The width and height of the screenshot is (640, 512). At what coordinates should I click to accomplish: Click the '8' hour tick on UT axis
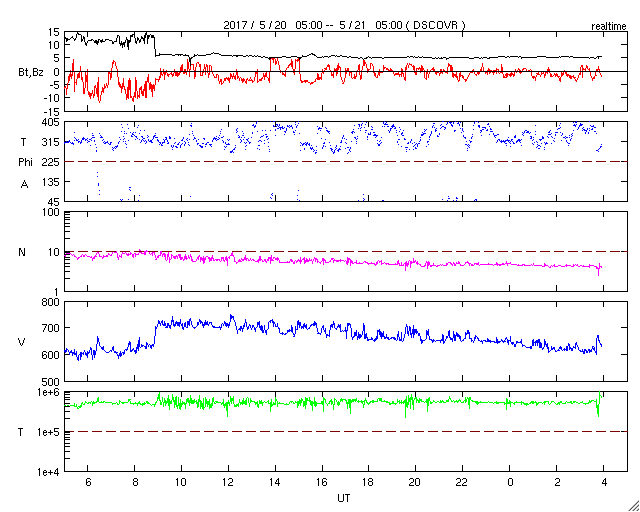click(135, 482)
